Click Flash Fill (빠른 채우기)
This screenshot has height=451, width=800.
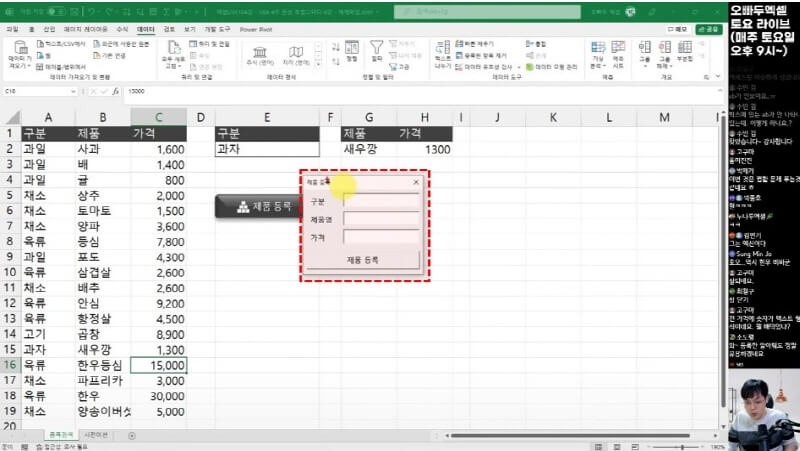point(474,44)
